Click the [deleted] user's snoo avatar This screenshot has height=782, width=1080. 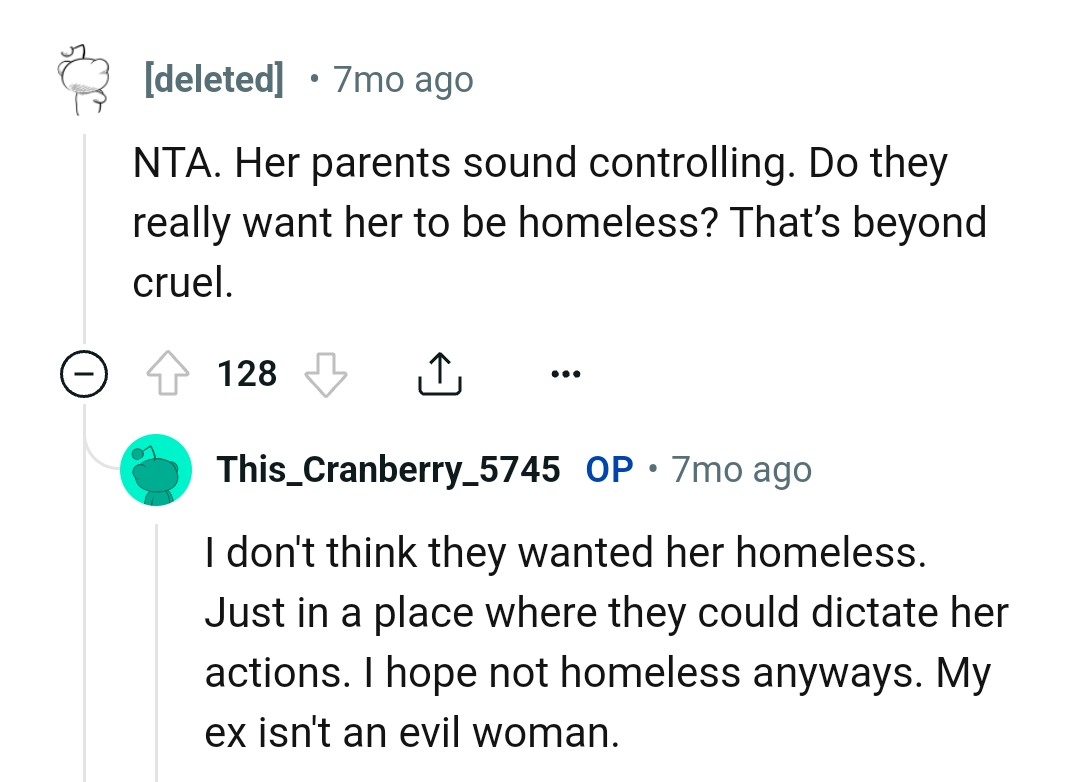(x=83, y=79)
